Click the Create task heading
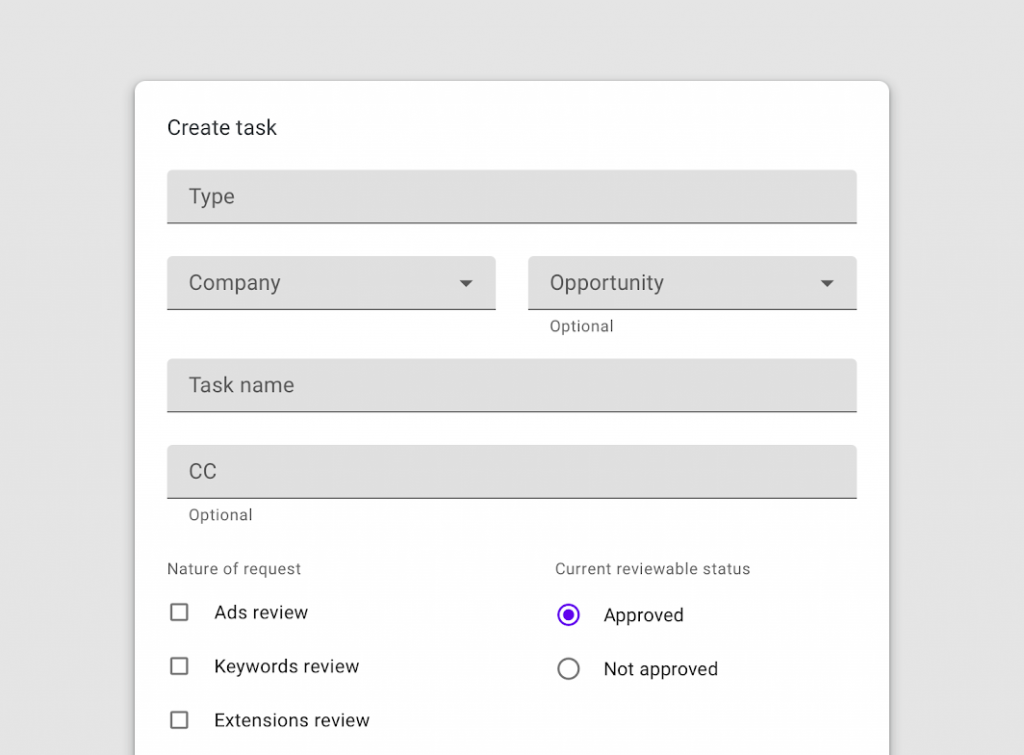 tap(222, 128)
